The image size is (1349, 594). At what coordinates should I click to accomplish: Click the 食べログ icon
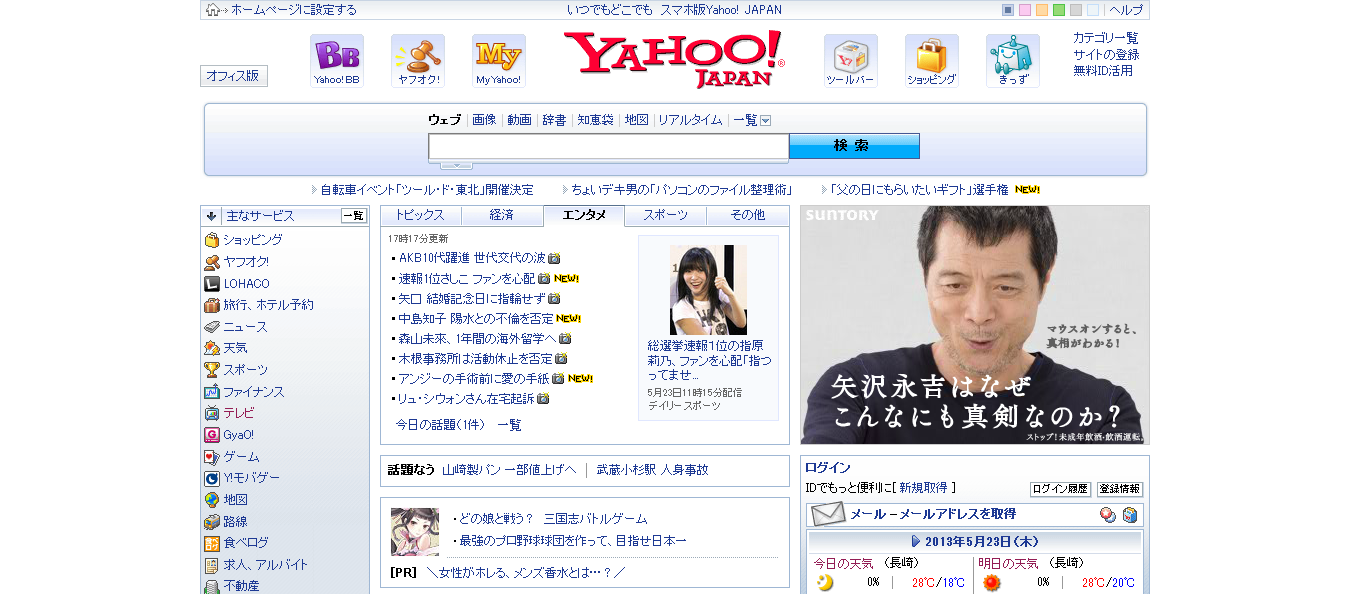point(212,543)
